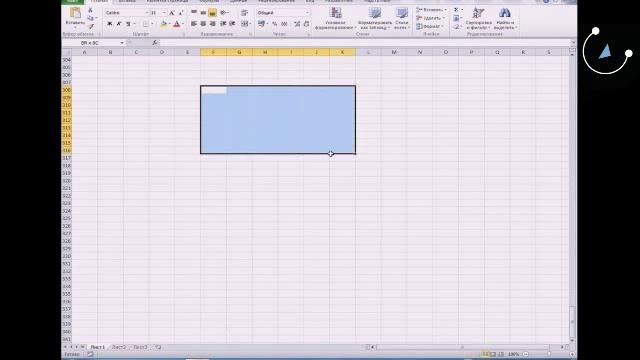Toggle the highlighted Bottom Align button
The height and width of the screenshot is (360, 640).
click(212, 13)
